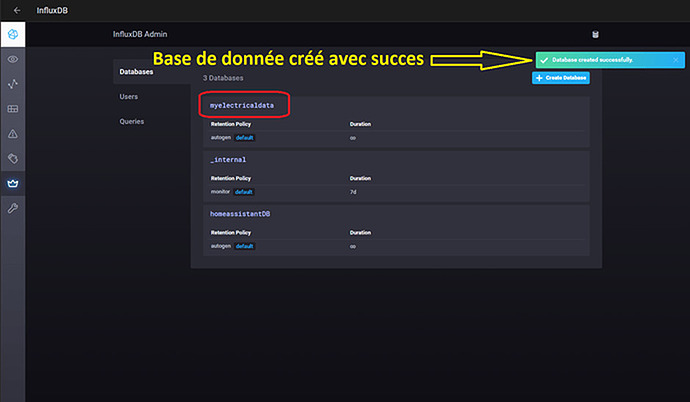The width and height of the screenshot is (690, 402).
Task: Open Host List via eye icon
Action: coord(13,59)
